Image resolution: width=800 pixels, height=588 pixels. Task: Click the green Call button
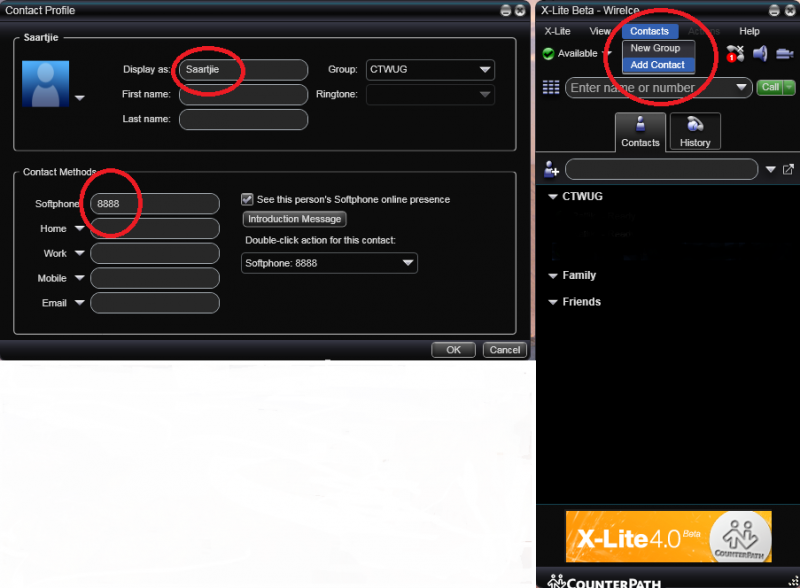click(x=770, y=87)
